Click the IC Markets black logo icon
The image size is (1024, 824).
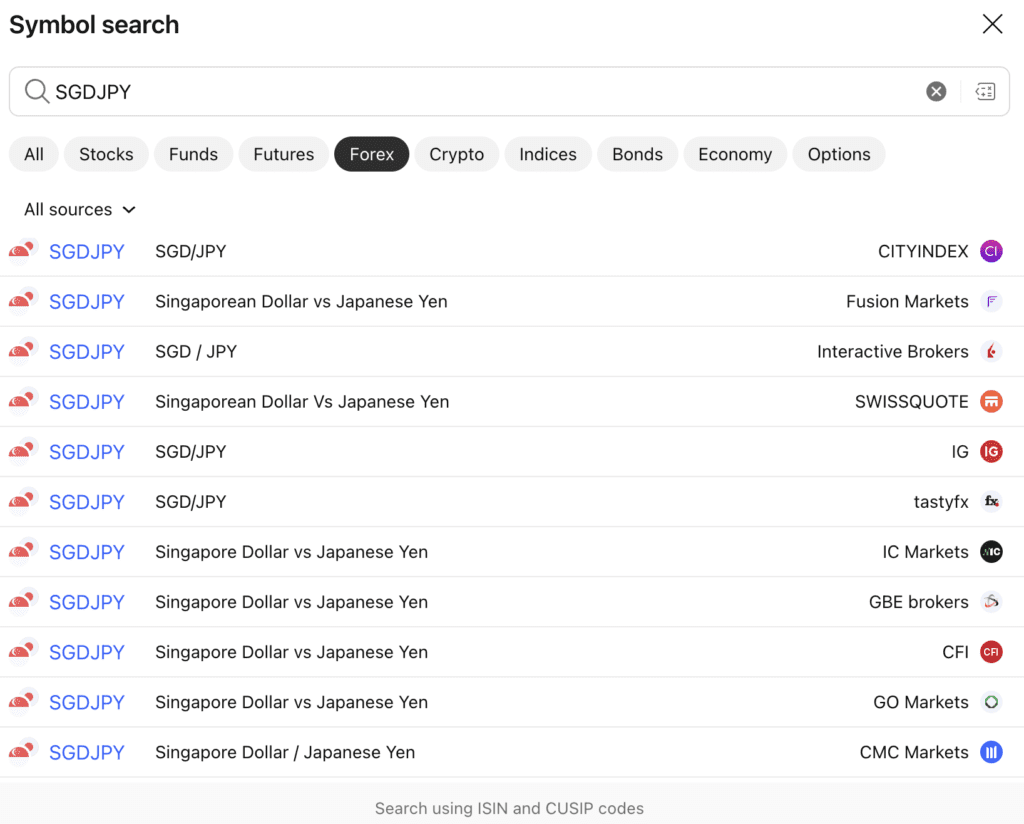point(991,552)
